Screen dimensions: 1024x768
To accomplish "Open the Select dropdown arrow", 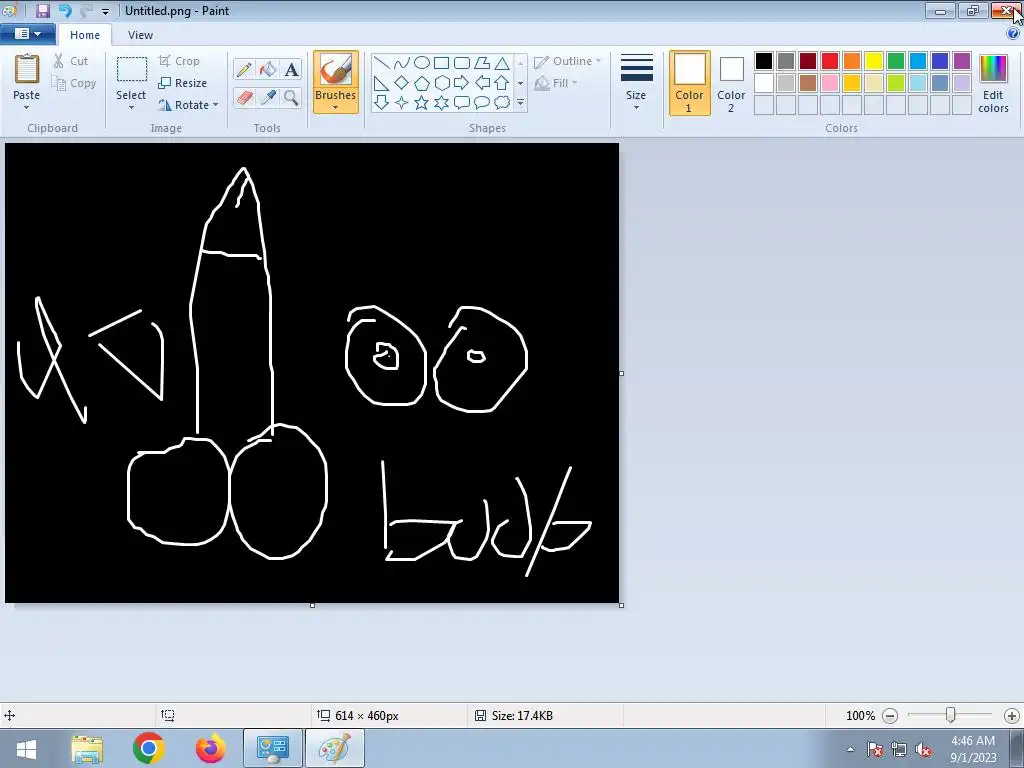I will (131, 107).
